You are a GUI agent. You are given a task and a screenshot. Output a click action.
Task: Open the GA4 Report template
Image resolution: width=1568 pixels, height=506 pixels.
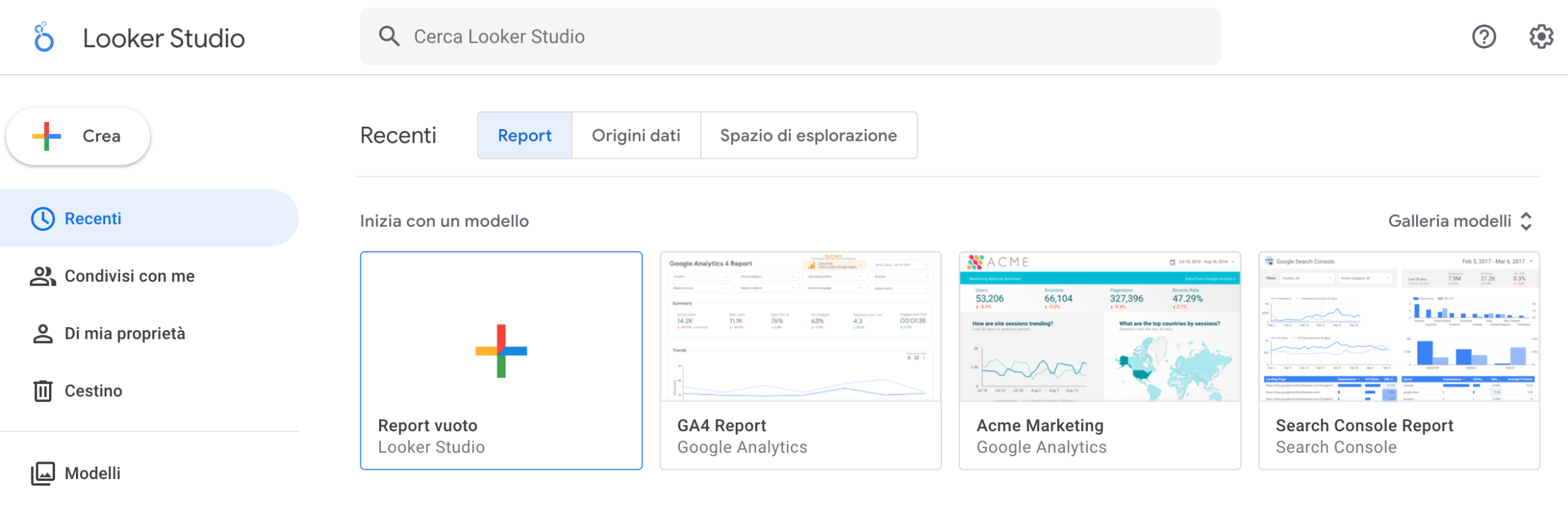[x=800, y=360]
